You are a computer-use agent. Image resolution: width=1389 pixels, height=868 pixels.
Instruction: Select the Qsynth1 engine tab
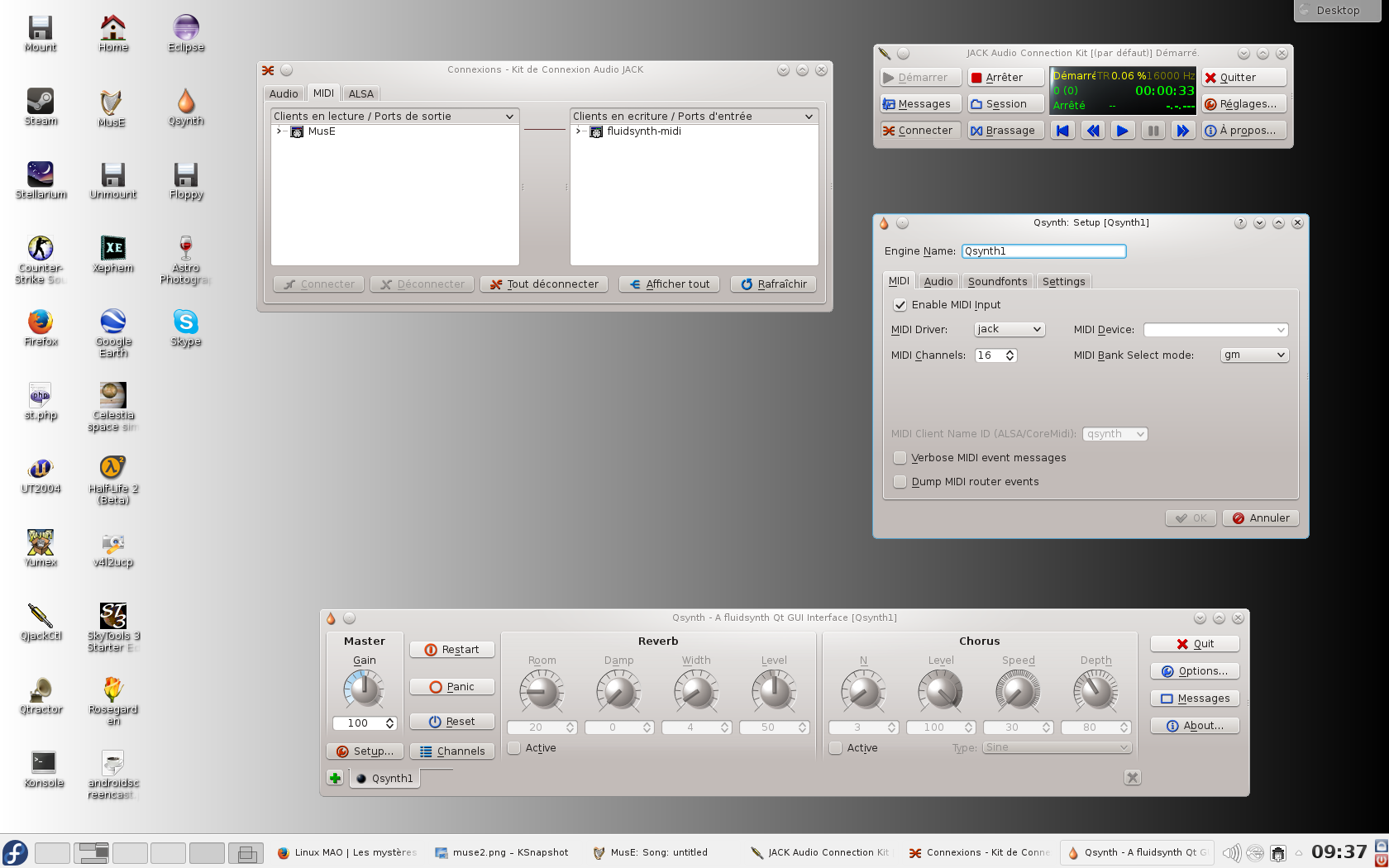pos(385,778)
